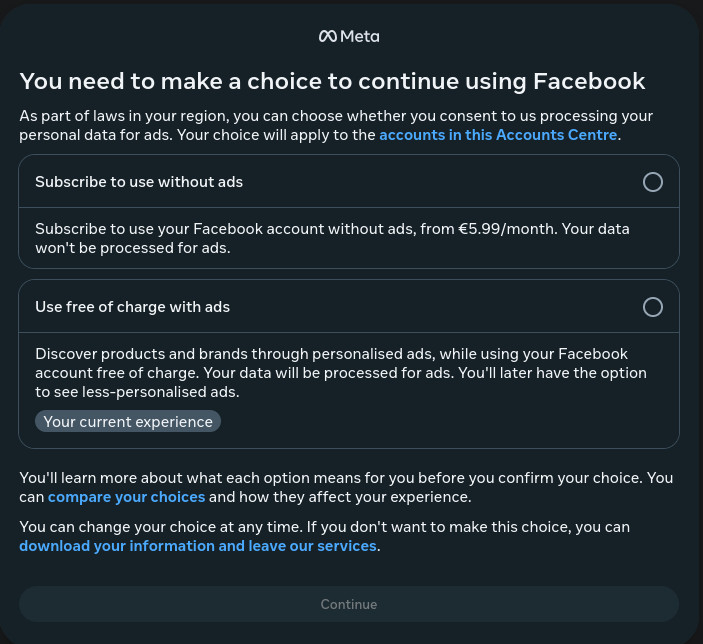Click the 'You need to make a choice' heading
Image resolution: width=703 pixels, height=644 pixels.
(332, 81)
